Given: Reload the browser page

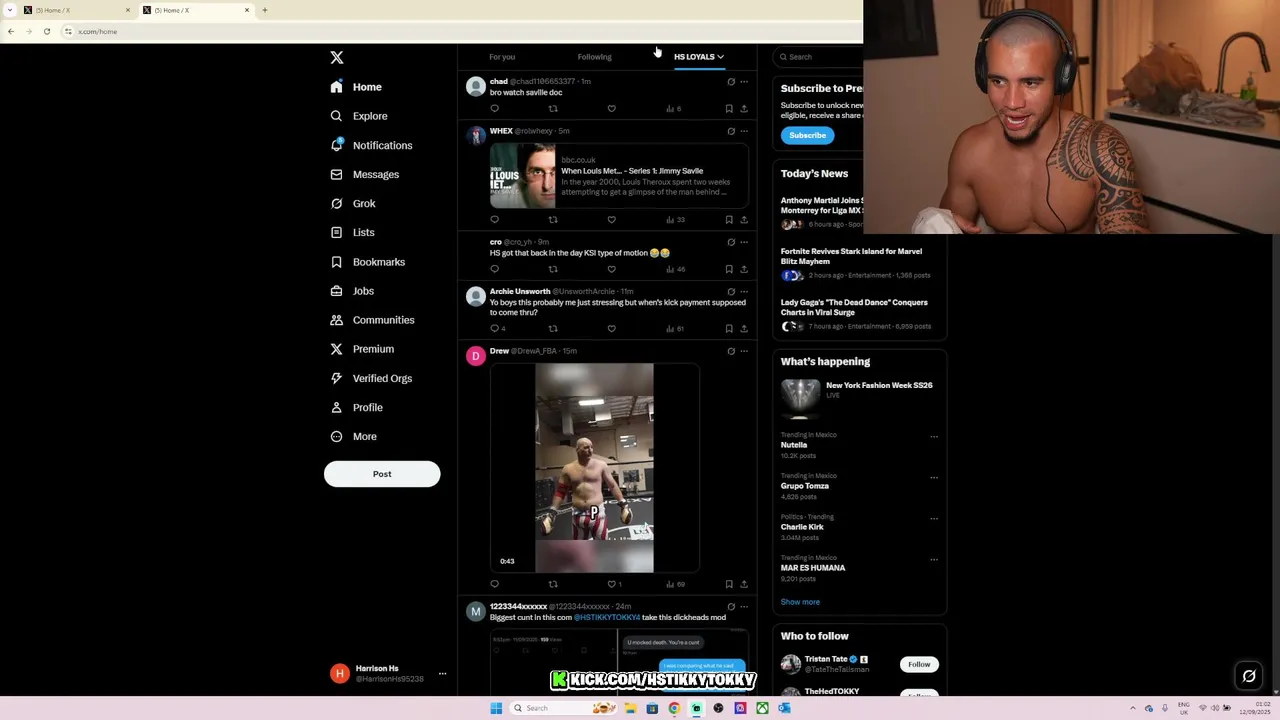Looking at the screenshot, I should (x=46, y=31).
